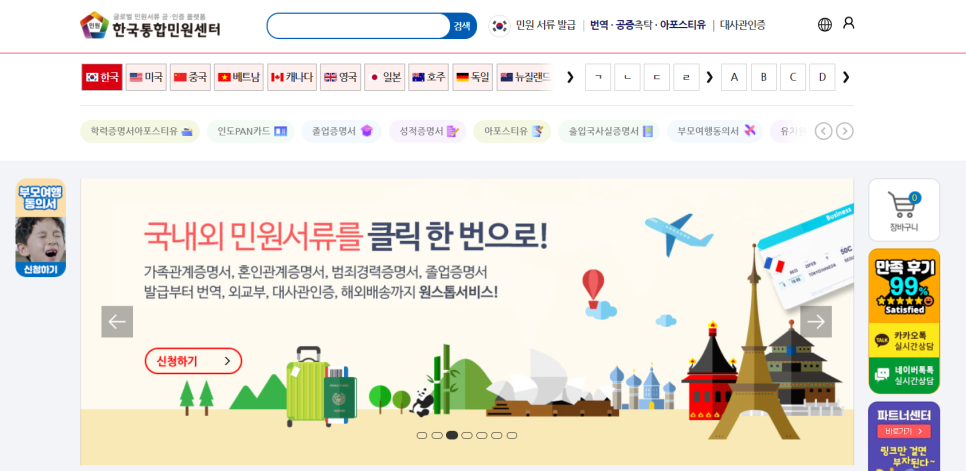
Task: Open 아포스티유 shortcut chip
Action: pyautogui.click(x=512, y=131)
